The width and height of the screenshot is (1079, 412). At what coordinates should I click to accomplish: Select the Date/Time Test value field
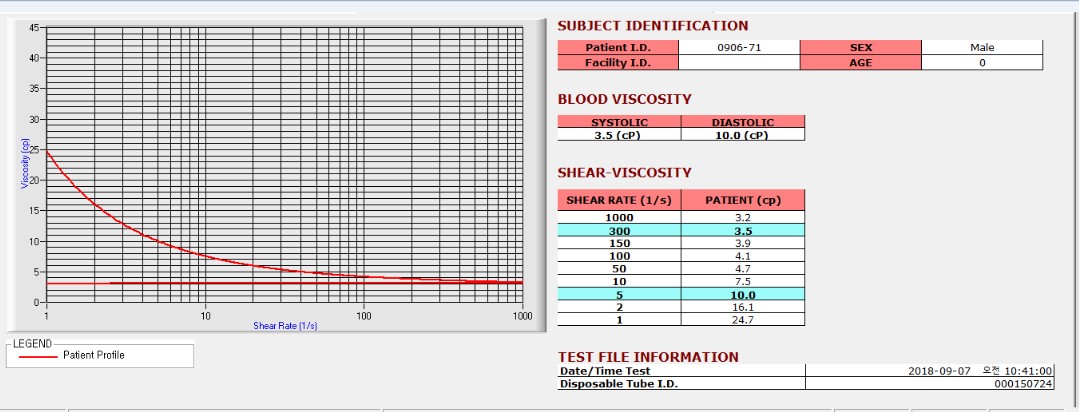(928, 370)
